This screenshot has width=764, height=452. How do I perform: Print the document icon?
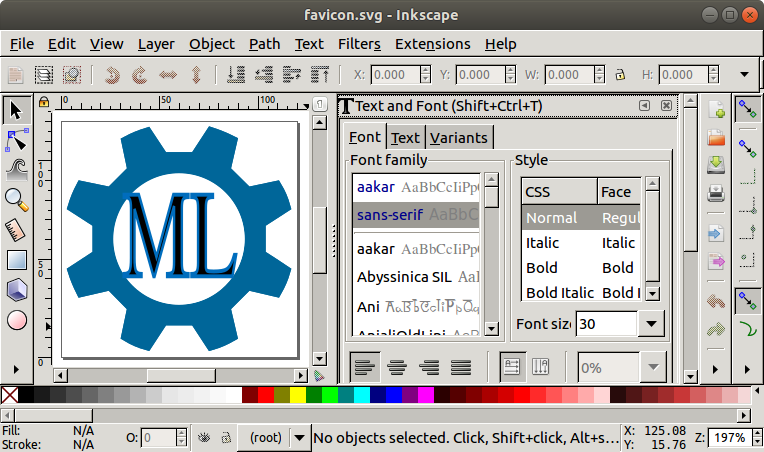pyautogui.click(x=716, y=193)
